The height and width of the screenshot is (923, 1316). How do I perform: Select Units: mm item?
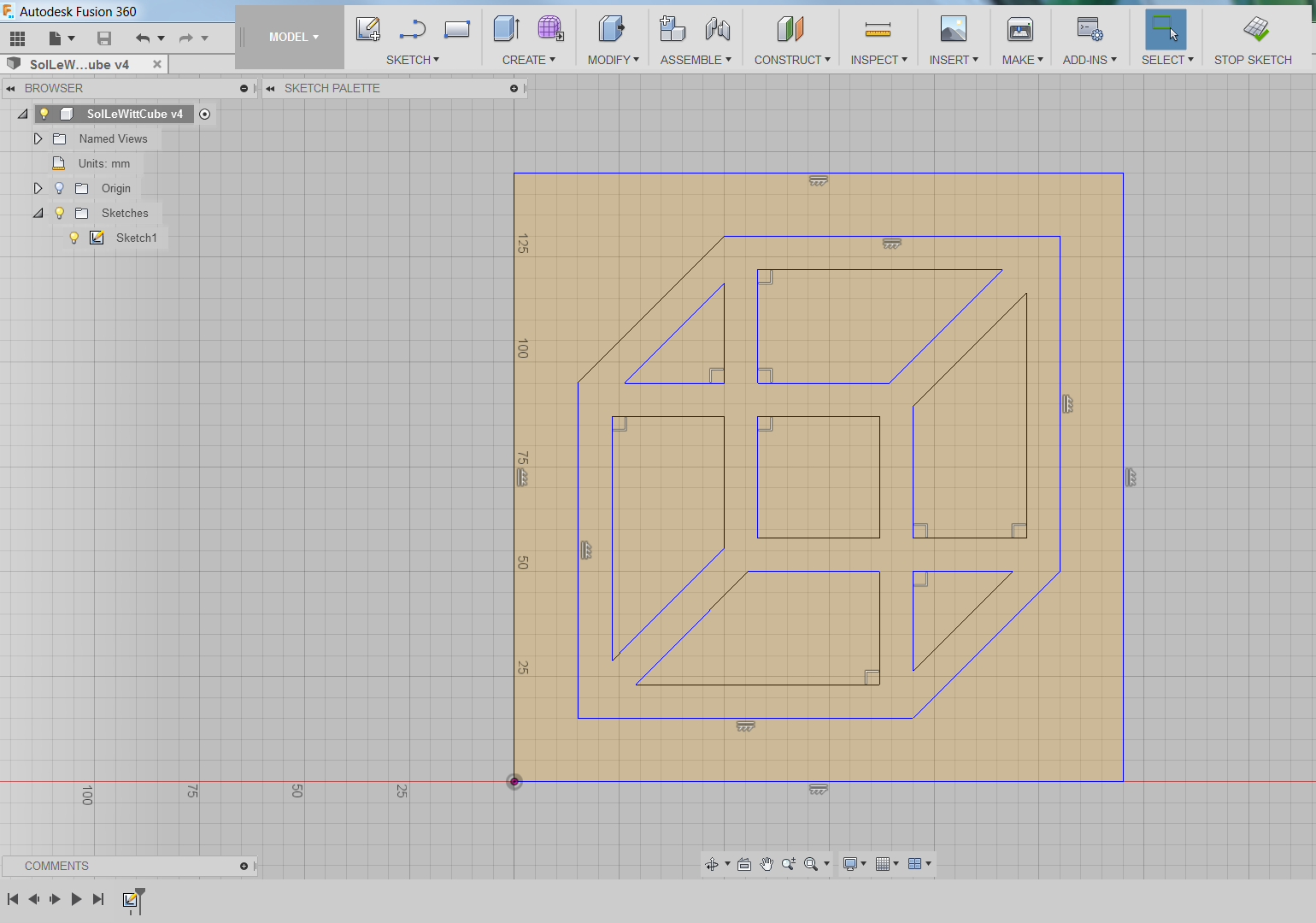pos(104,163)
